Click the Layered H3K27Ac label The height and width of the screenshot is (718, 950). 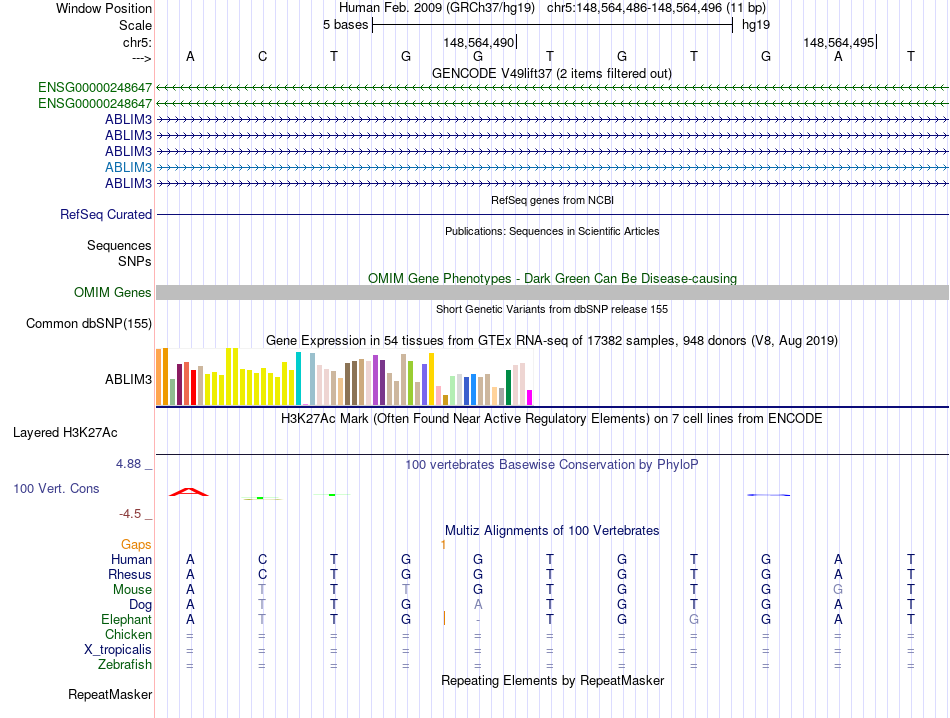[x=65, y=433]
